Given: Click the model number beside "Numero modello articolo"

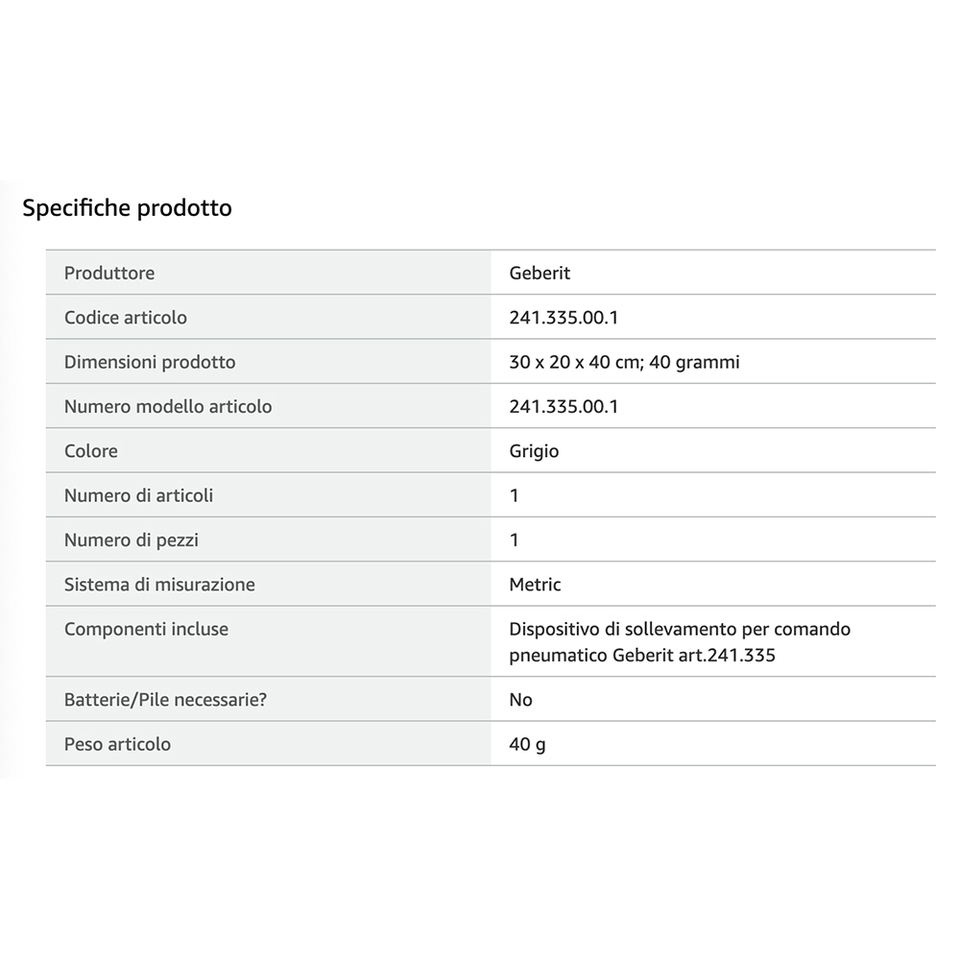Looking at the screenshot, I should pyautogui.click(x=563, y=406).
